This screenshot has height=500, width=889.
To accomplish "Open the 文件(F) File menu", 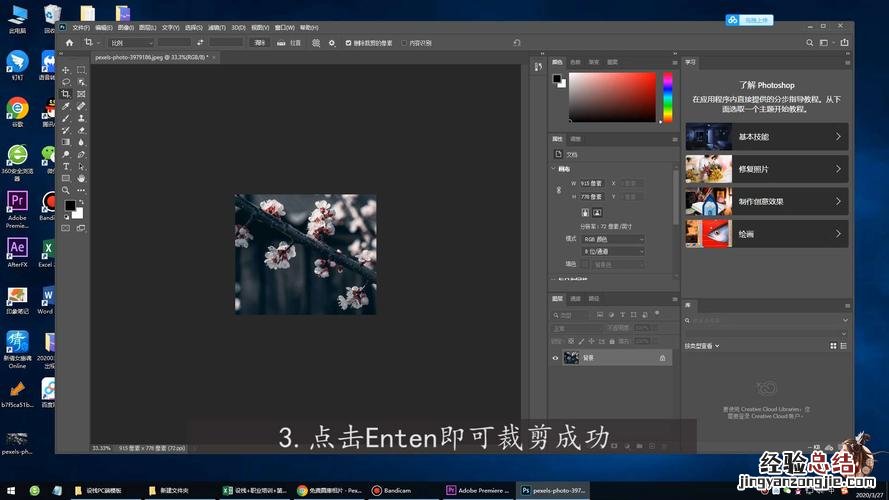I will (x=80, y=28).
